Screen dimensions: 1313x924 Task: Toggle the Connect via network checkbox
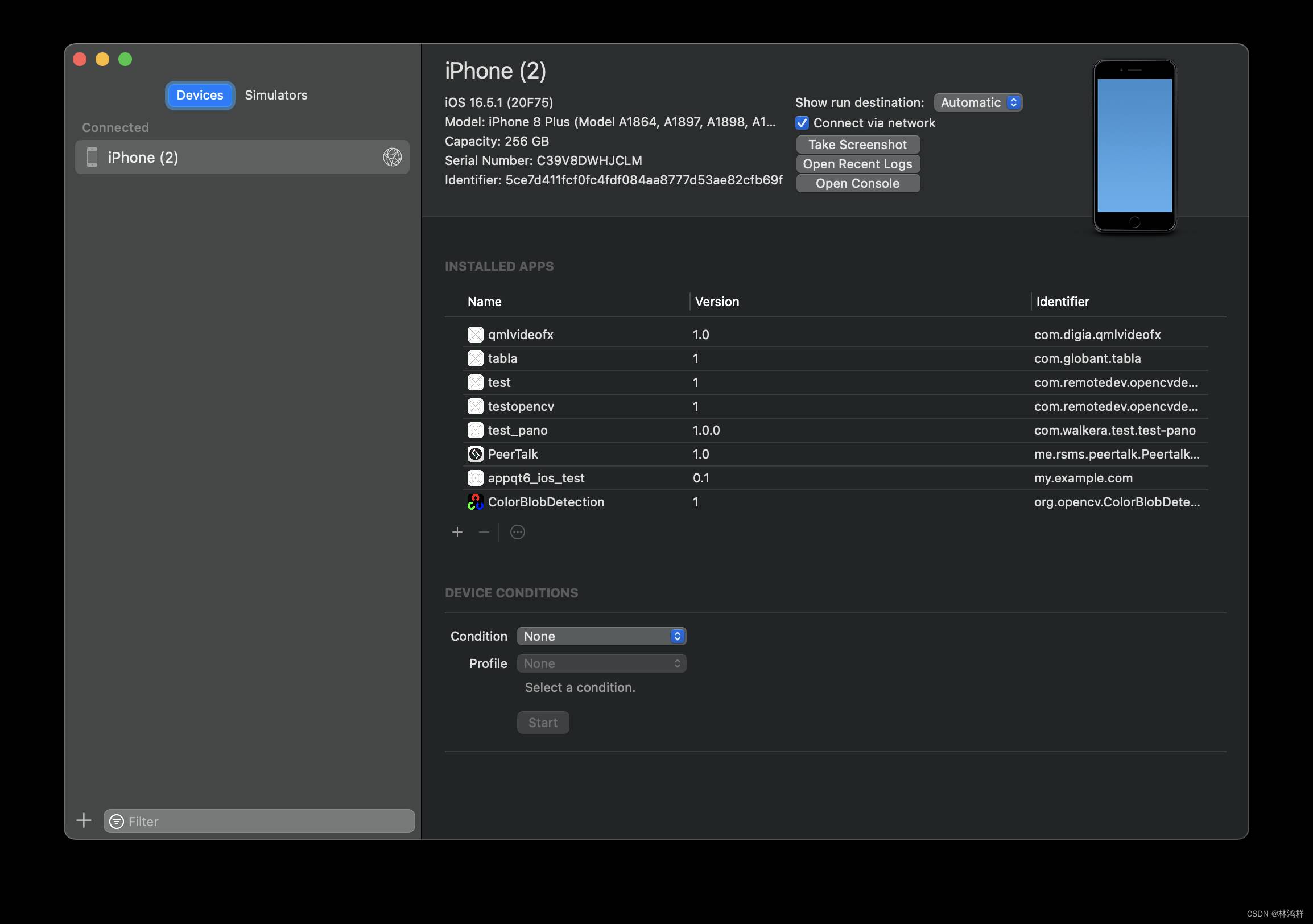click(x=802, y=123)
